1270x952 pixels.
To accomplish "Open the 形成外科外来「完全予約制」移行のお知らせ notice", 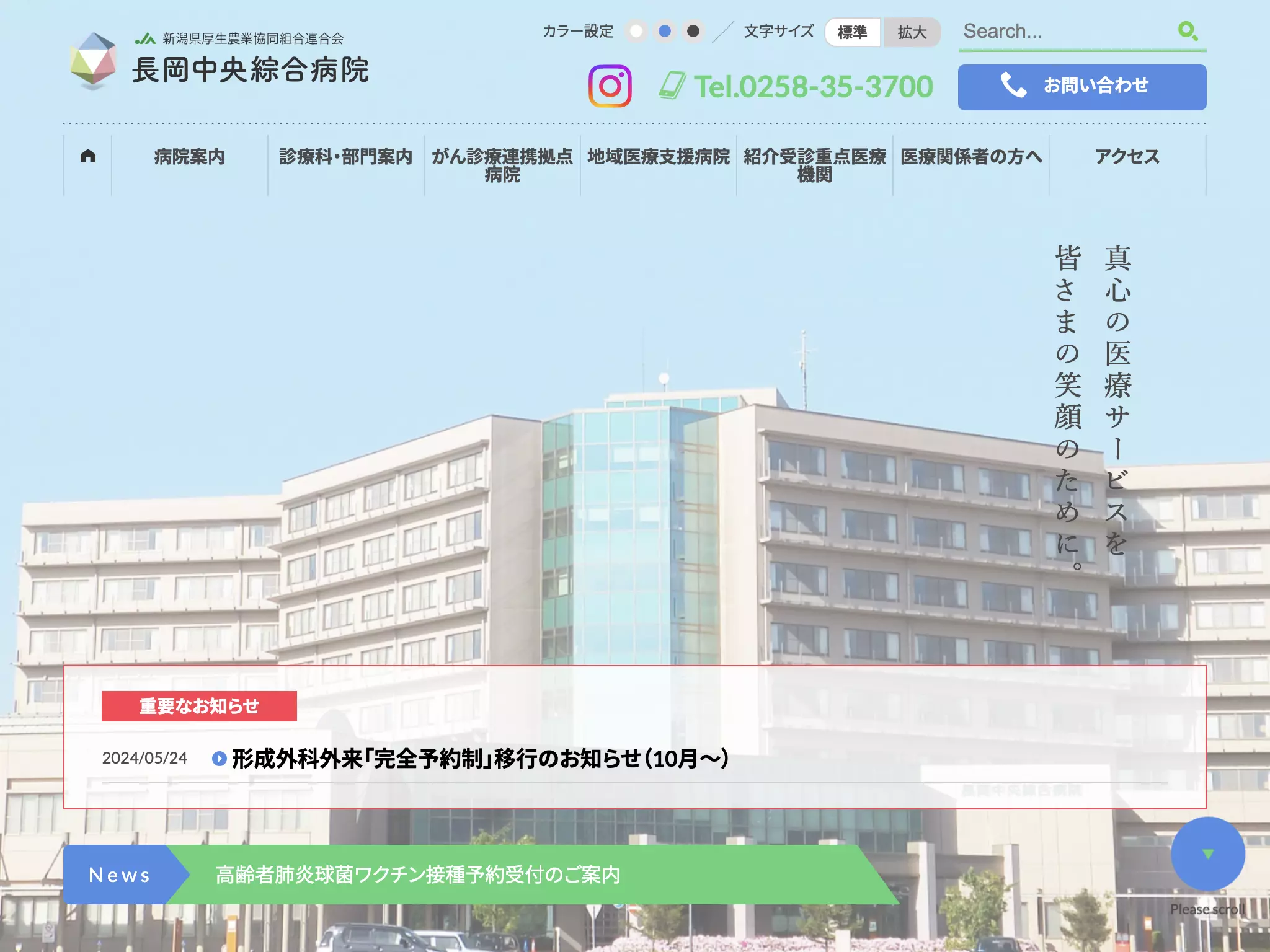I will click(x=480, y=759).
